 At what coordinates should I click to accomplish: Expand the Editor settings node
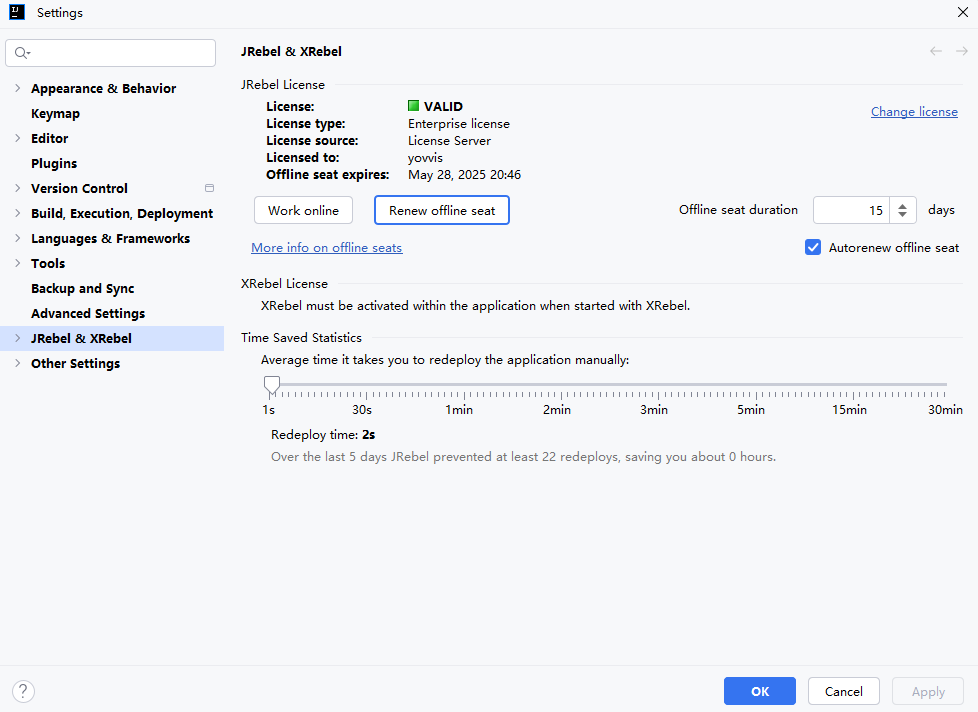[x=17, y=138]
